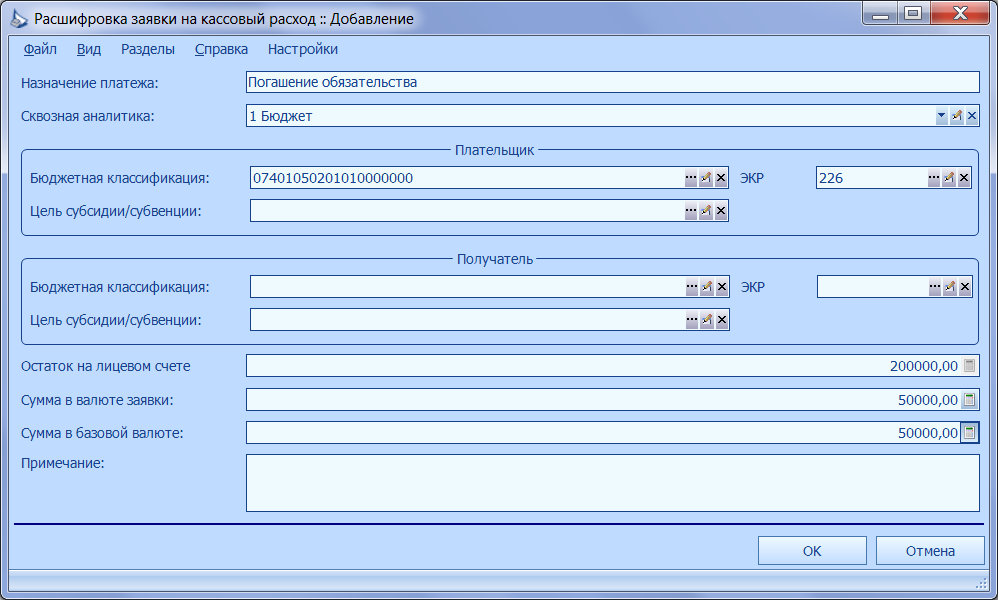Edit payer Бюджетная классификация pencil icon
Screen dimensions: 998x600
click(706, 178)
